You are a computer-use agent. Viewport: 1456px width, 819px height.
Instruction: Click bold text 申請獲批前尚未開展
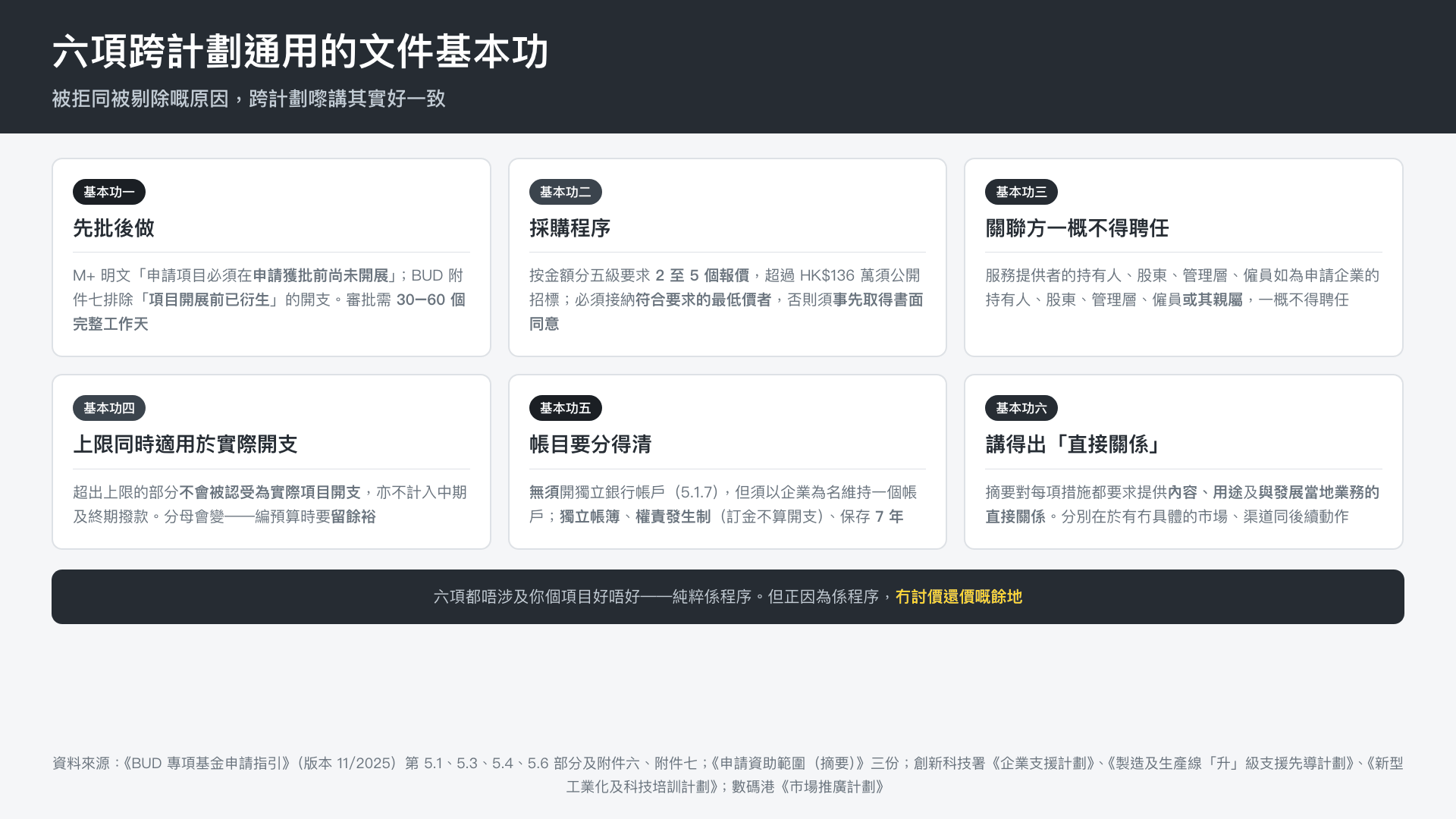tap(321, 275)
